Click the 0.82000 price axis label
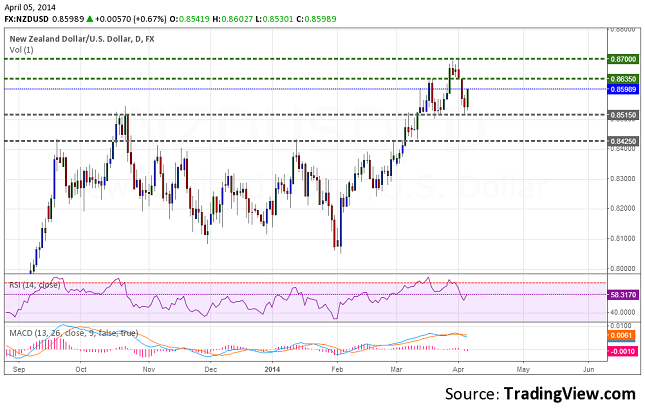Viewport: 645px width, 411px height. pos(623,209)
